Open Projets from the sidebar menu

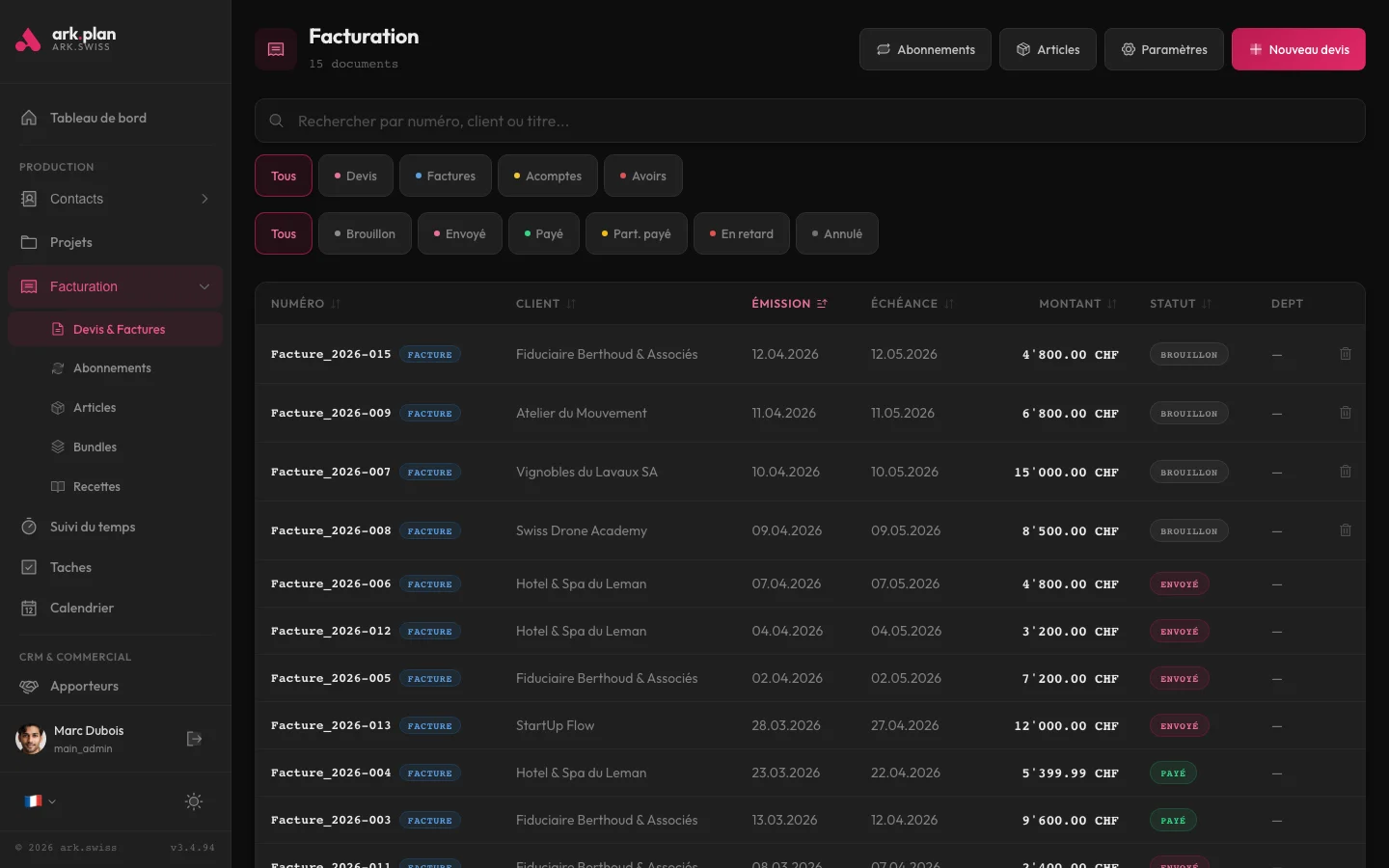click(x=71, y=242)
